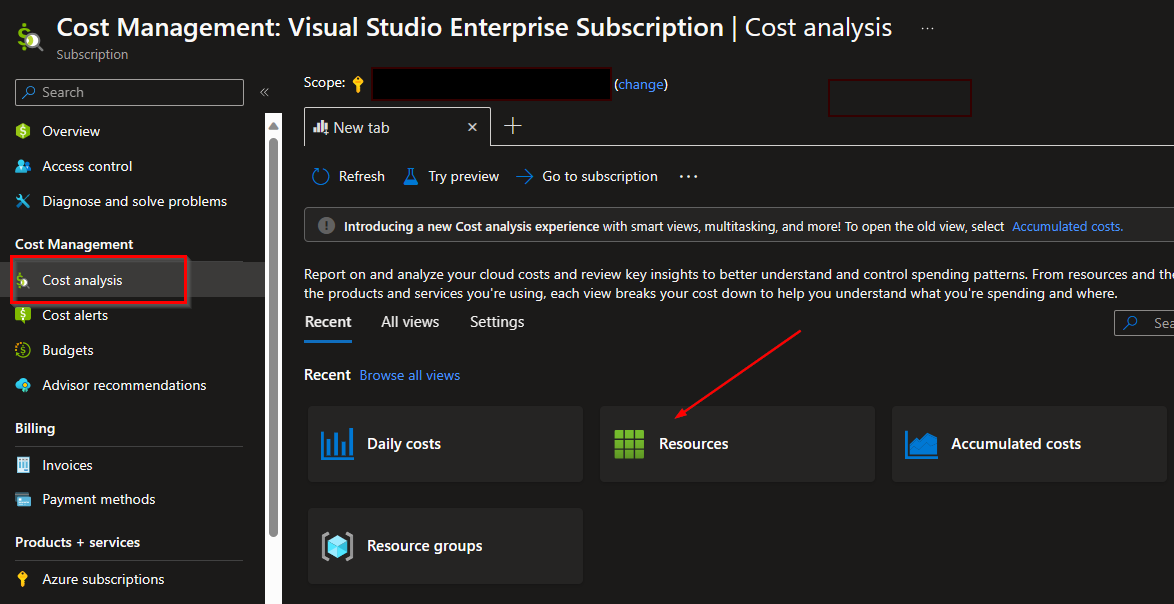Open the title bar ellipsis menu
Screen dimensions: 1174x604
927,28
